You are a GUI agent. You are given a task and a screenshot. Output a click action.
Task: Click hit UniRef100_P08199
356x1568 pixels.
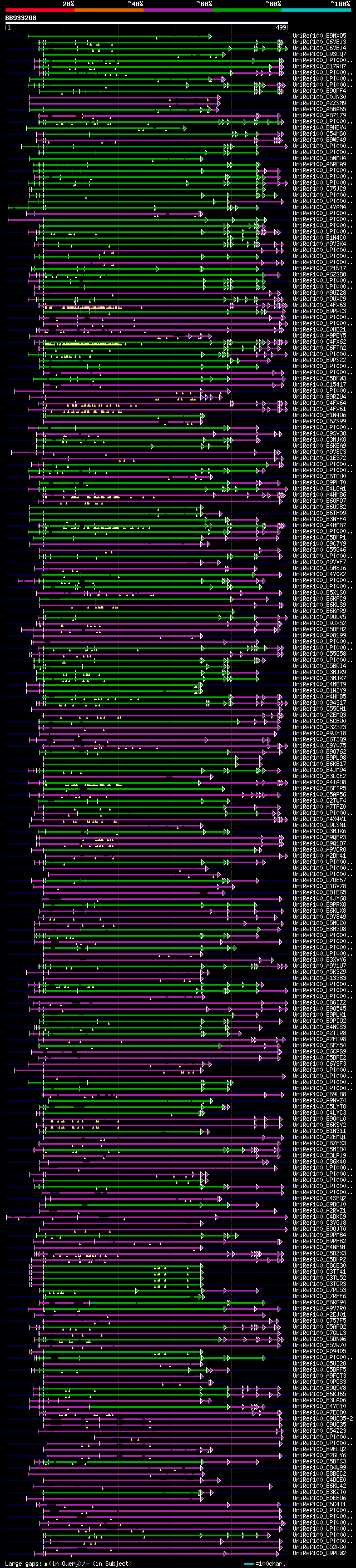pos(319,635)
